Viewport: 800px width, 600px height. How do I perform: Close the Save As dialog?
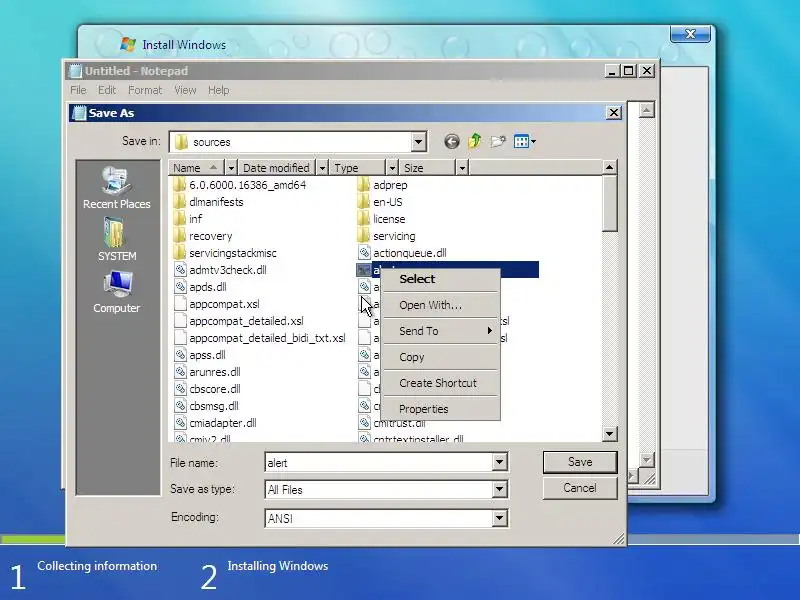[614, 113]
